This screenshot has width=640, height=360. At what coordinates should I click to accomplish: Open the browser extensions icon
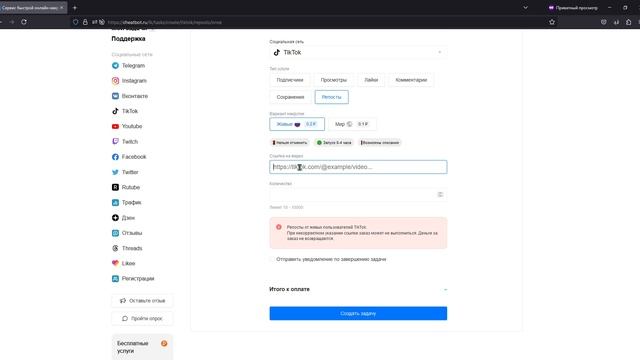[x=629, y=22]
